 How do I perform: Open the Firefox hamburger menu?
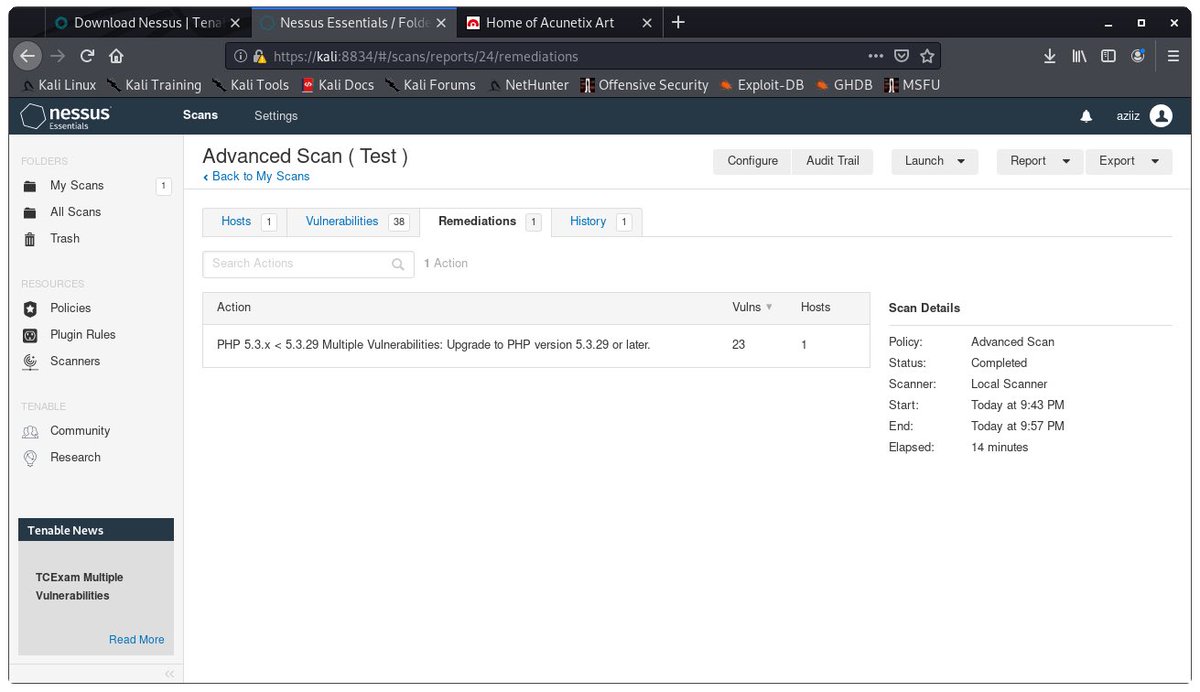1172,56
